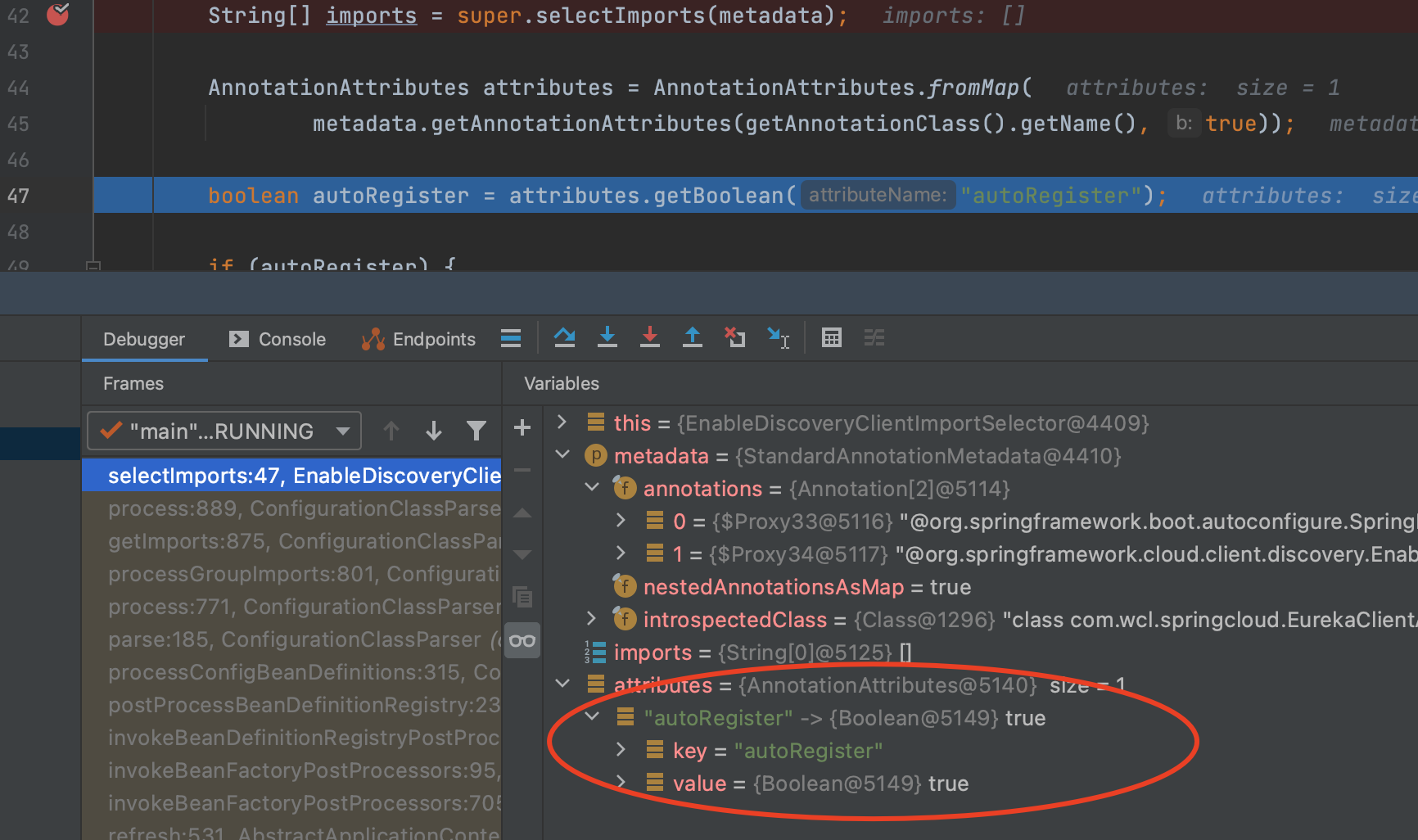This screenshot has height=840, width=1418.
Task: Expand the introspectedClass field node
Action: point(591,619)
